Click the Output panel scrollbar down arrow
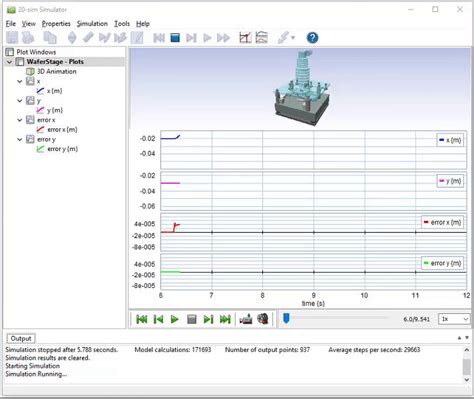 click(467, 379)
